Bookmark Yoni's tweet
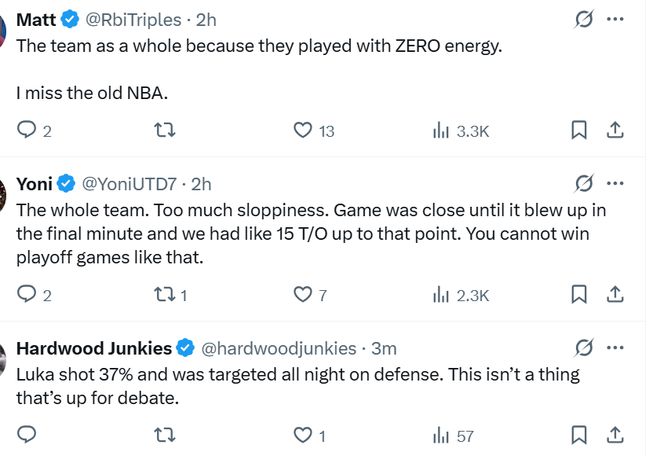This screenshot has width=660, height=456. (x=578, y=294)
